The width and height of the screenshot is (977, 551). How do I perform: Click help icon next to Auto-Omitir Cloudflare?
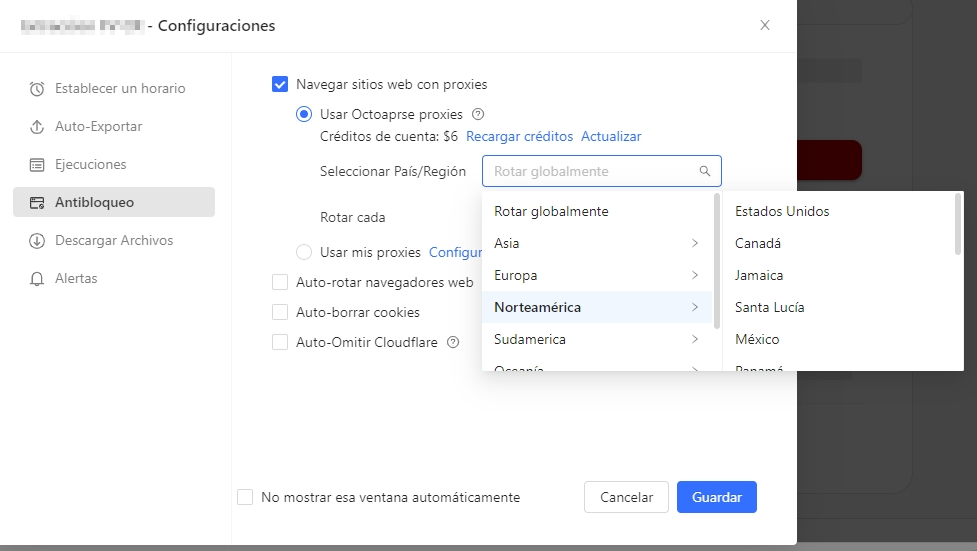click(454, 342)
